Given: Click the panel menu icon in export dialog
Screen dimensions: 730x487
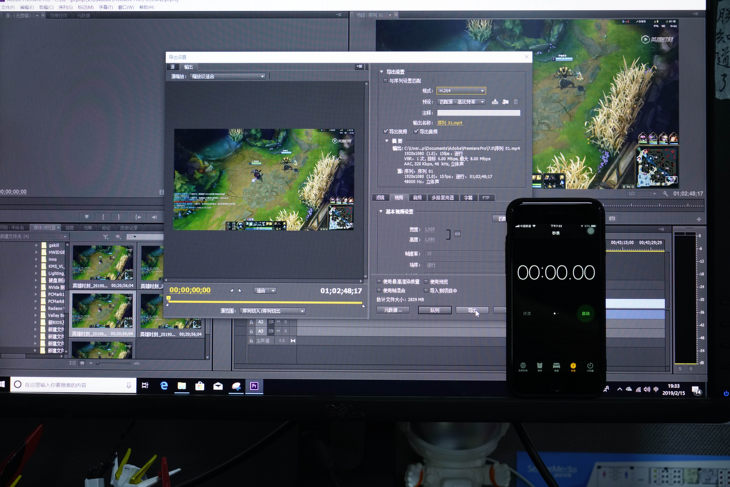Looking at the screenshot, I should pos(359,67).
